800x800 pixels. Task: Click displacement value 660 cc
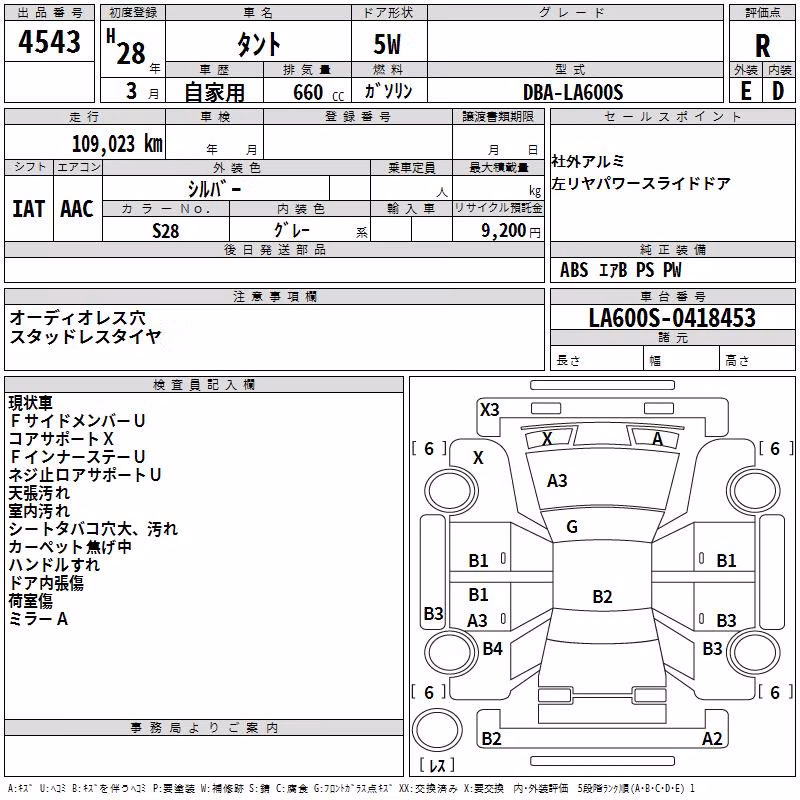pyautogui.click(x=318, y=92)
